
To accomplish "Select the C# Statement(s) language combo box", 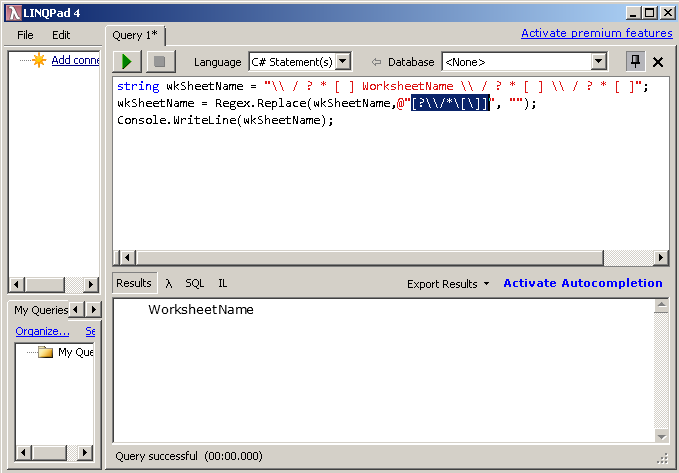I will (300, 62).
